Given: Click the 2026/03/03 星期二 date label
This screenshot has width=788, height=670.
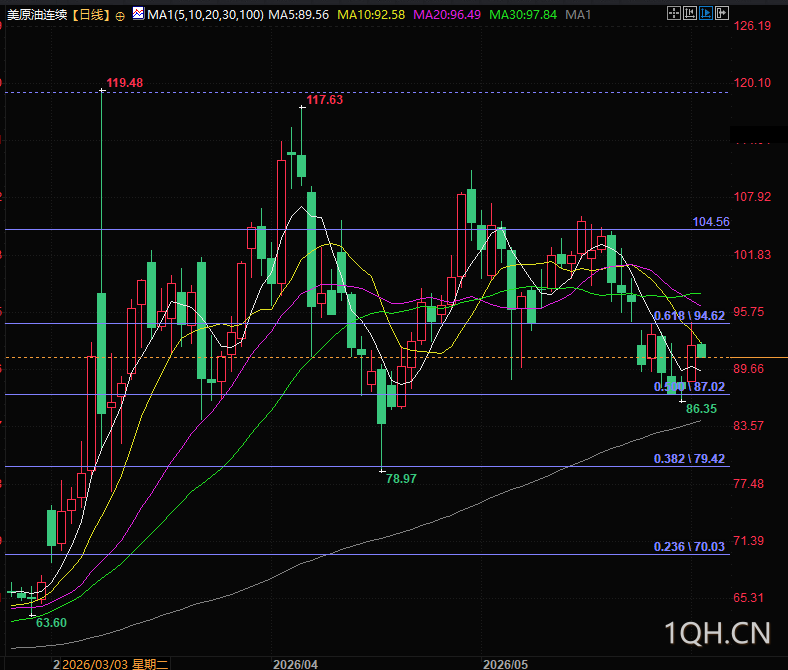Looking at the screenshot, I should (x=115, y=664).
